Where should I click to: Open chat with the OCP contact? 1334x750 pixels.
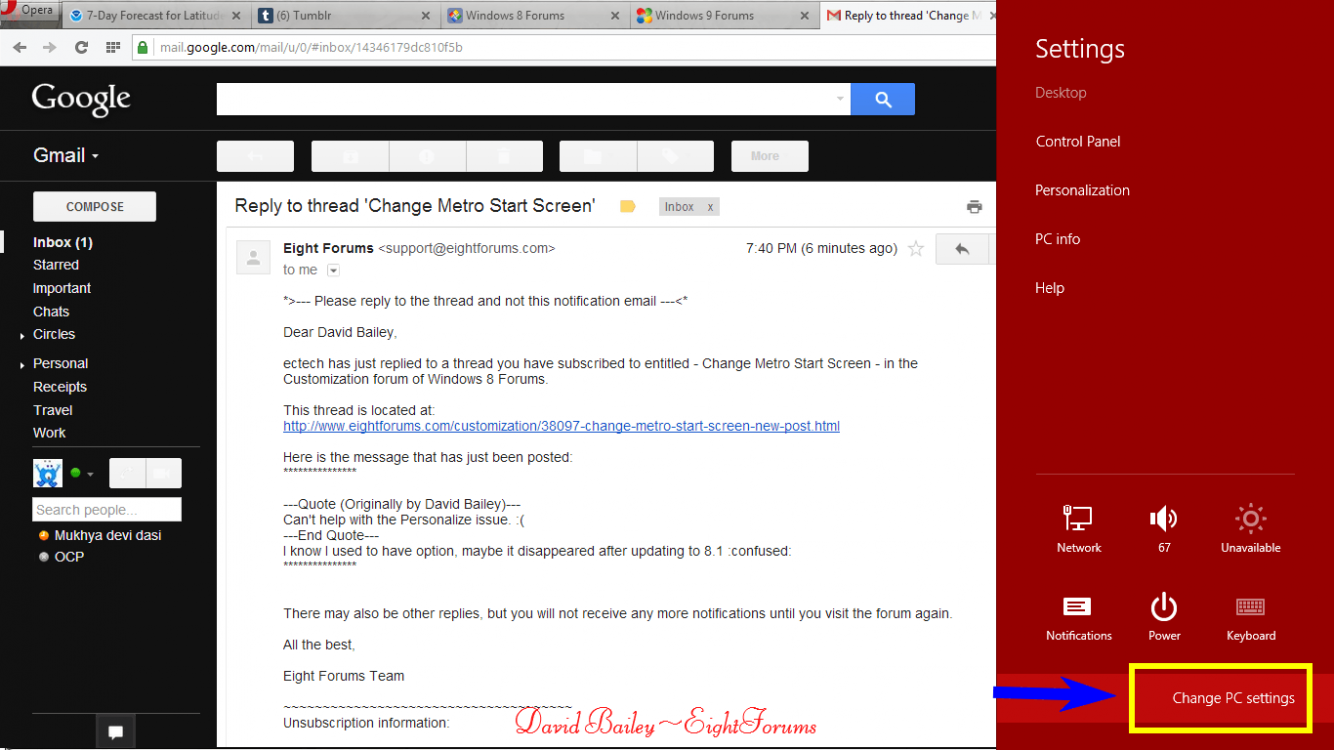click(x=61, y=557)
